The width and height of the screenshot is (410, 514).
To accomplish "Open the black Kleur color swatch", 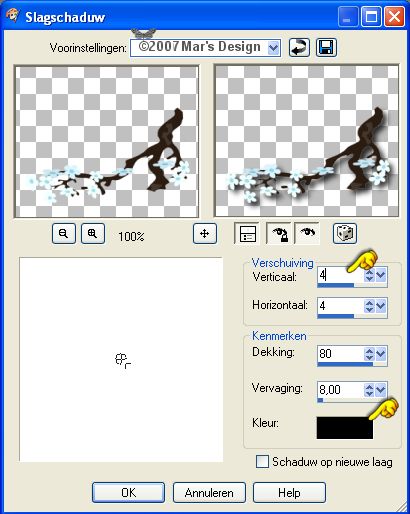I will pos(345,428).
